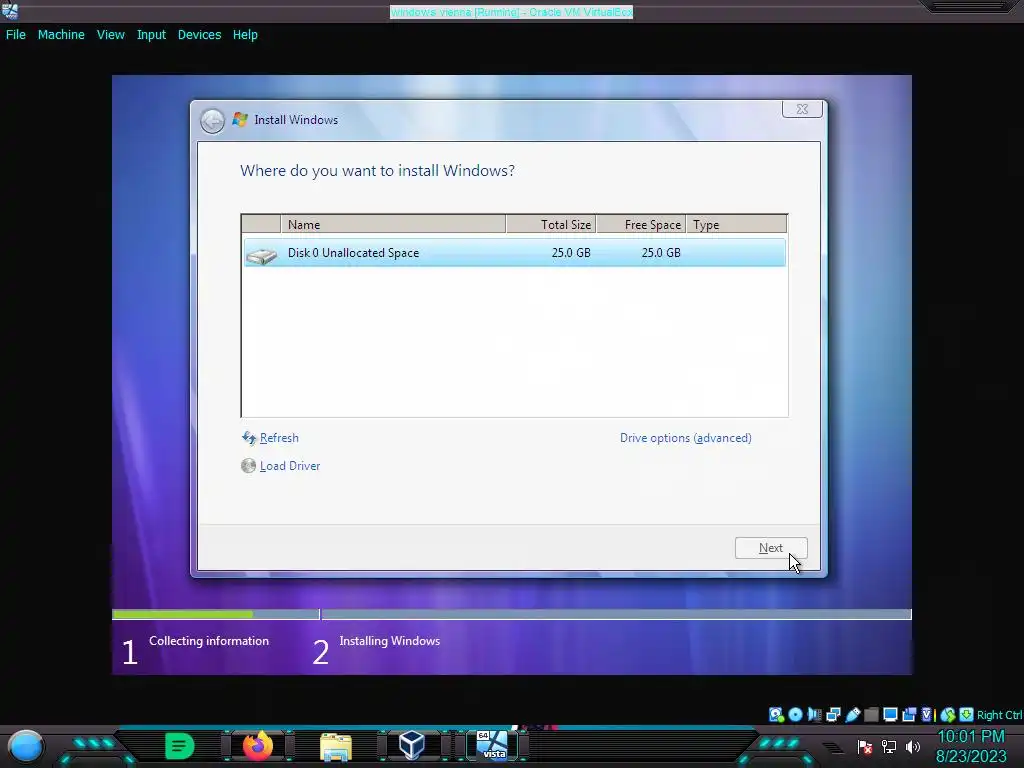Open volume speaker tray icon
Image resolution: width=1024 pixels, height=768 pixels.
point(913,746)
